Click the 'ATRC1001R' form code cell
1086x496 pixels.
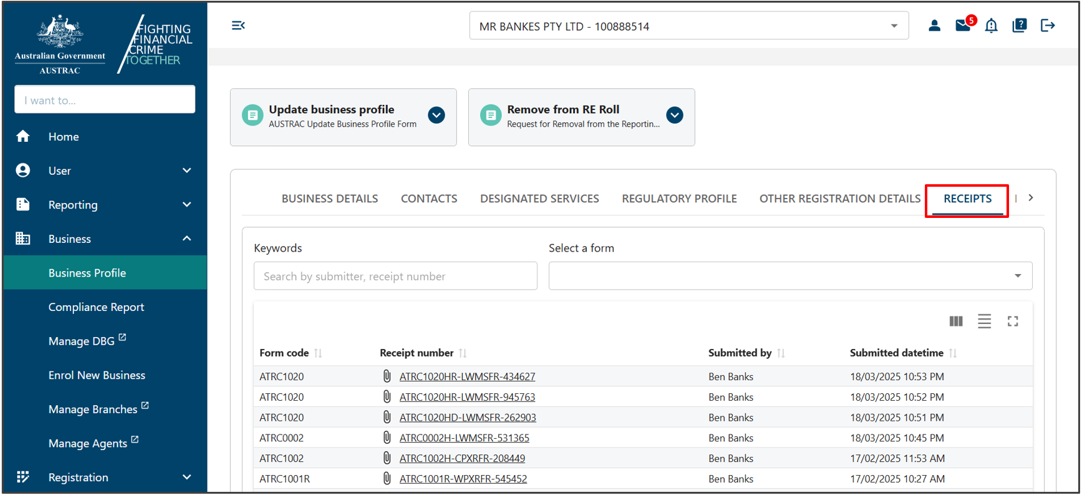coord(284,479)
